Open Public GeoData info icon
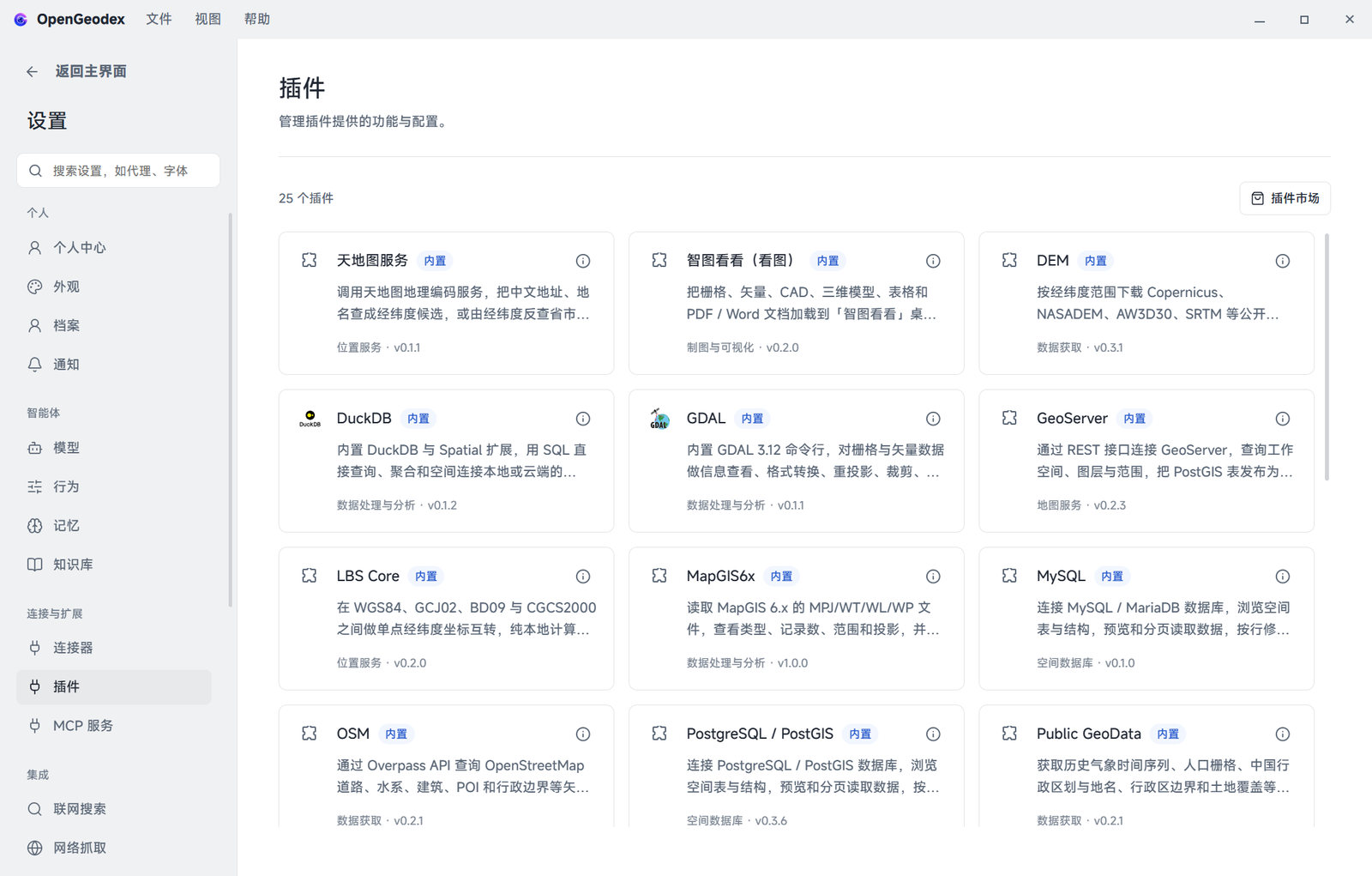The width and height of the screenshot is (1372, 876). click(1283, 734)
